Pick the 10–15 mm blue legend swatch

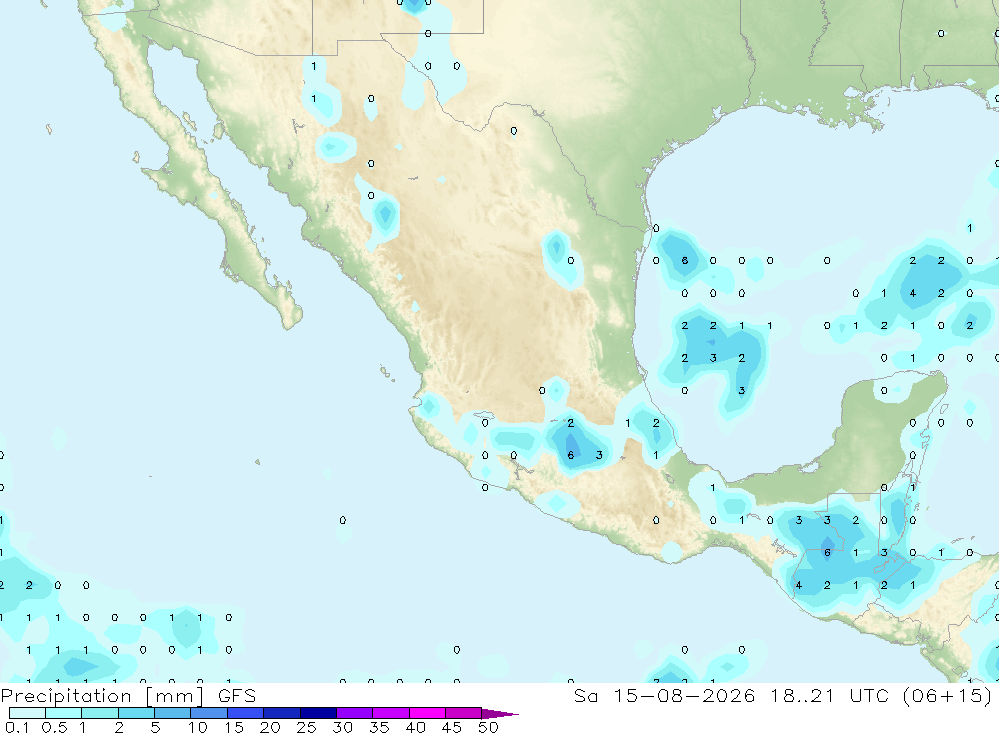click(209, 713)
